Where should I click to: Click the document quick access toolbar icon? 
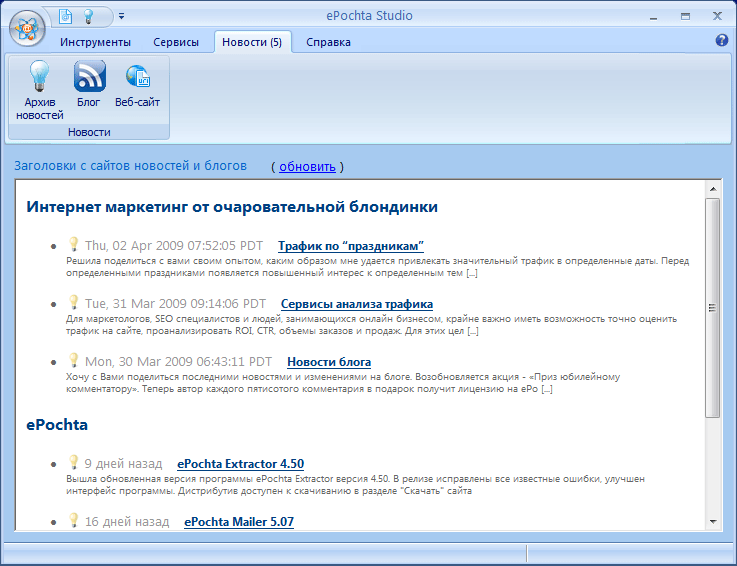pos(65,16)
